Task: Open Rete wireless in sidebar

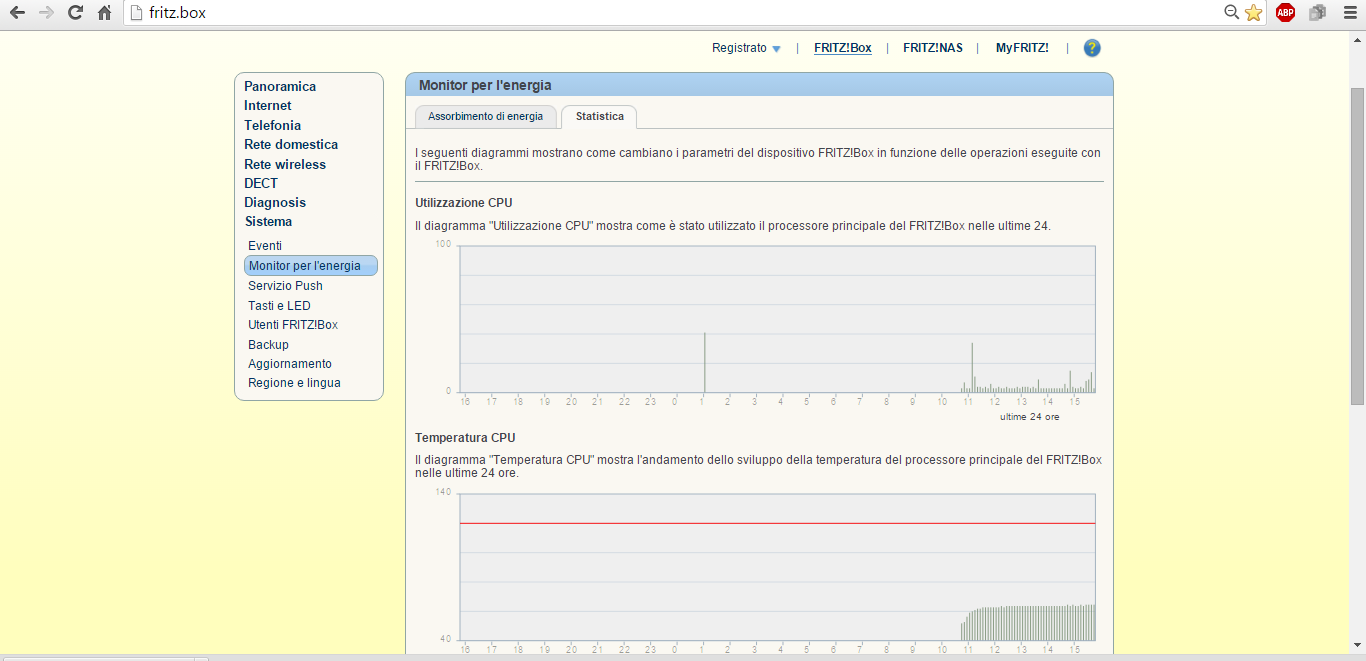Action: (285, 164)
